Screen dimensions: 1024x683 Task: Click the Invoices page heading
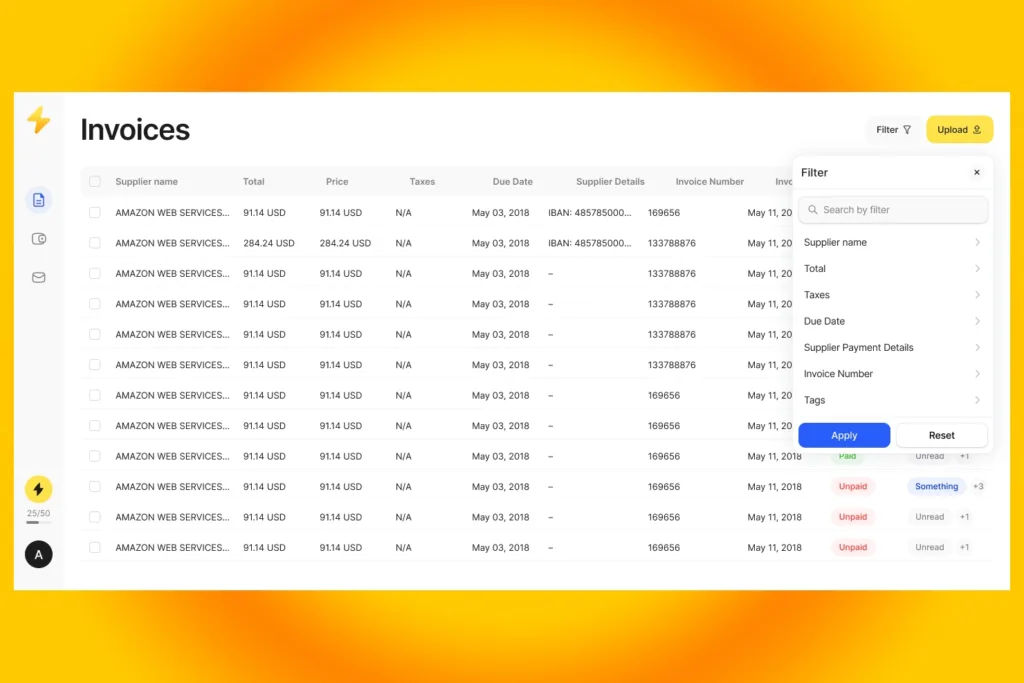135,130
